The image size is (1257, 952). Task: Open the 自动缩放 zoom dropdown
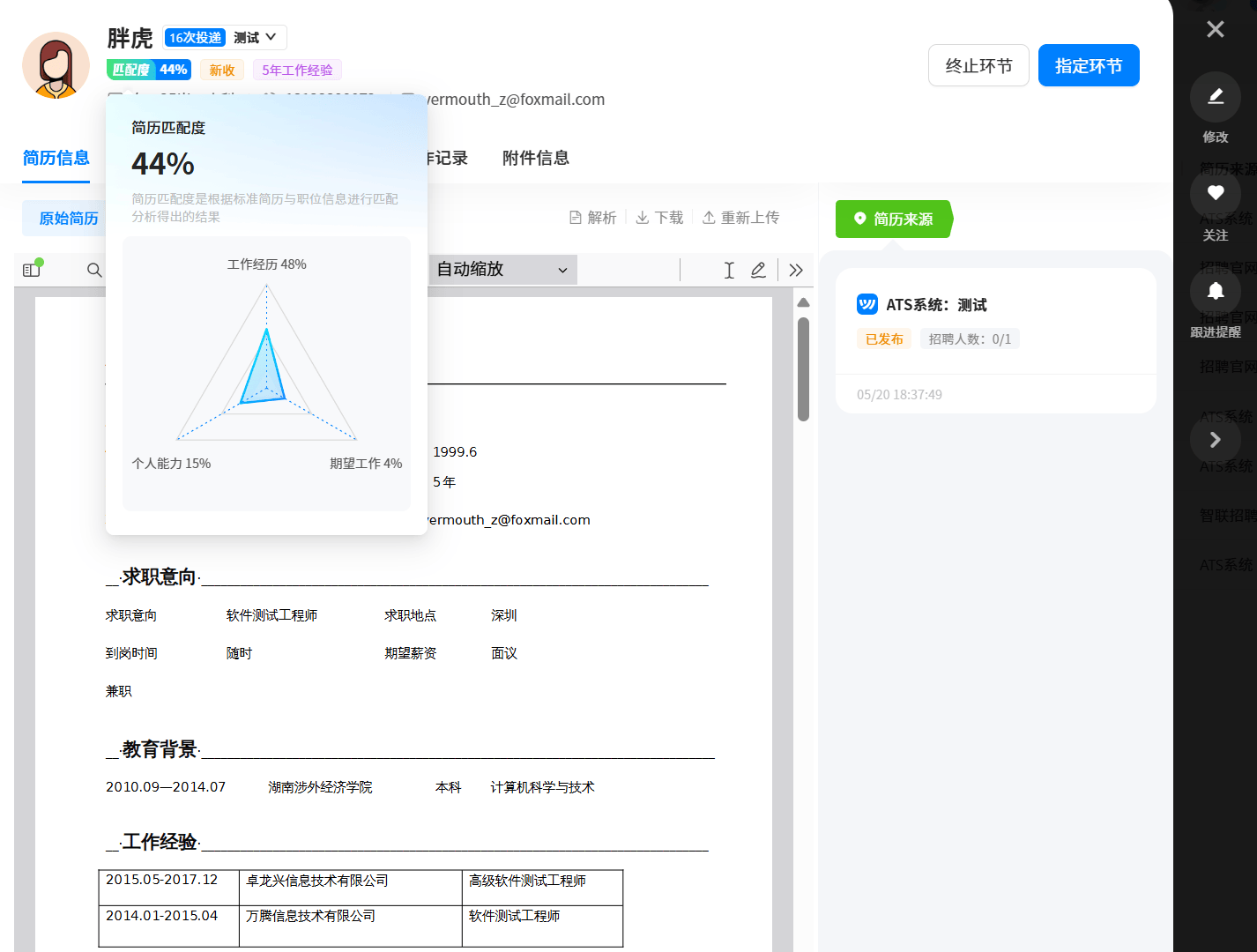coord(502,270)
